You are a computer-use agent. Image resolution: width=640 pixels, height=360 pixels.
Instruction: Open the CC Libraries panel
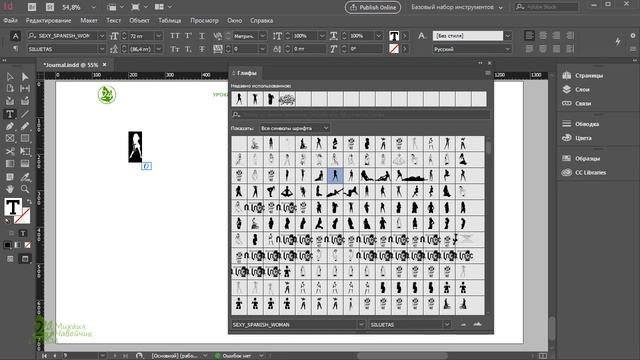[x=584, y=172]
